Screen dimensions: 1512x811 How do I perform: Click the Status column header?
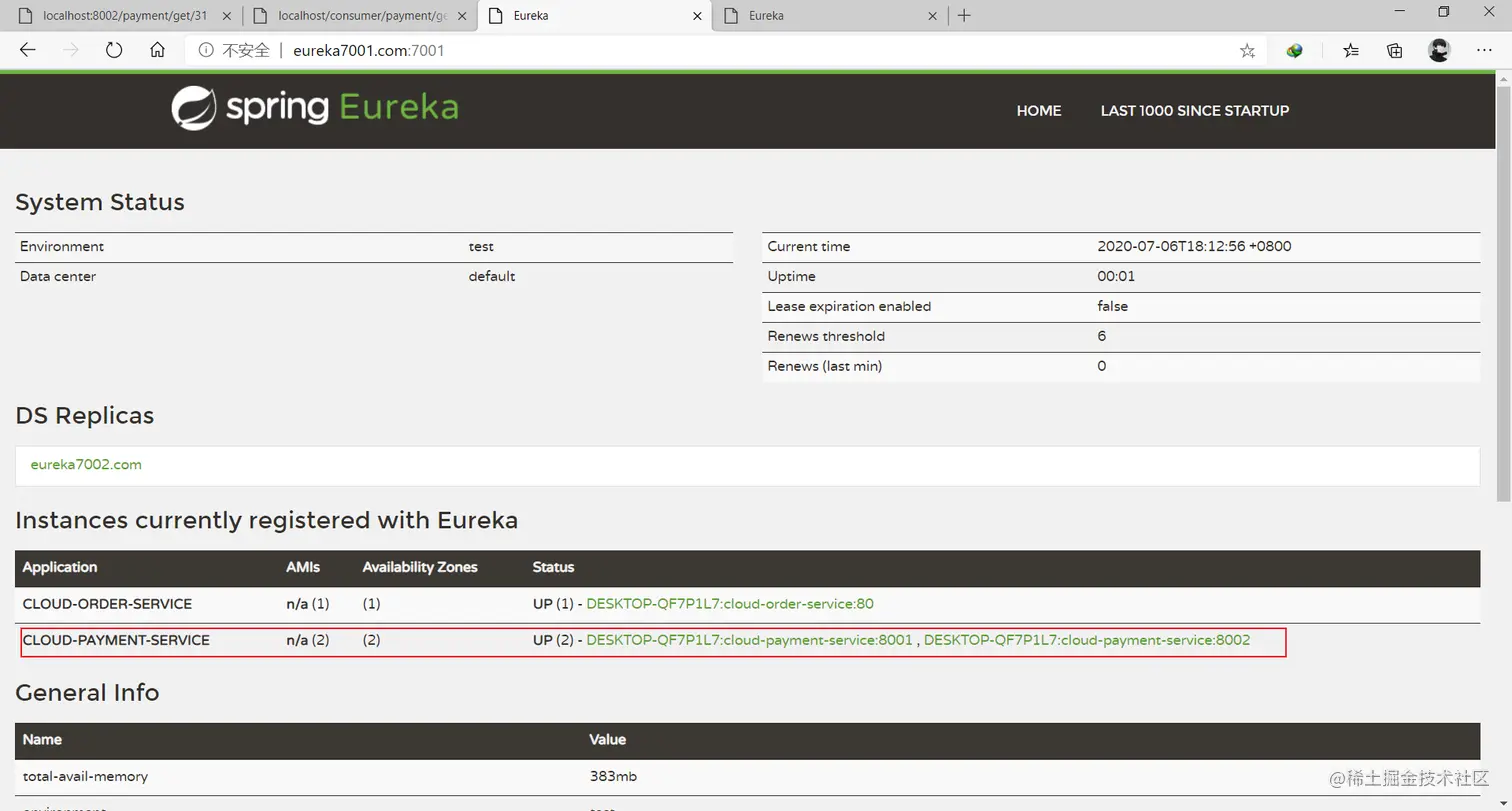pyautogui.click(x=553, y=567)
